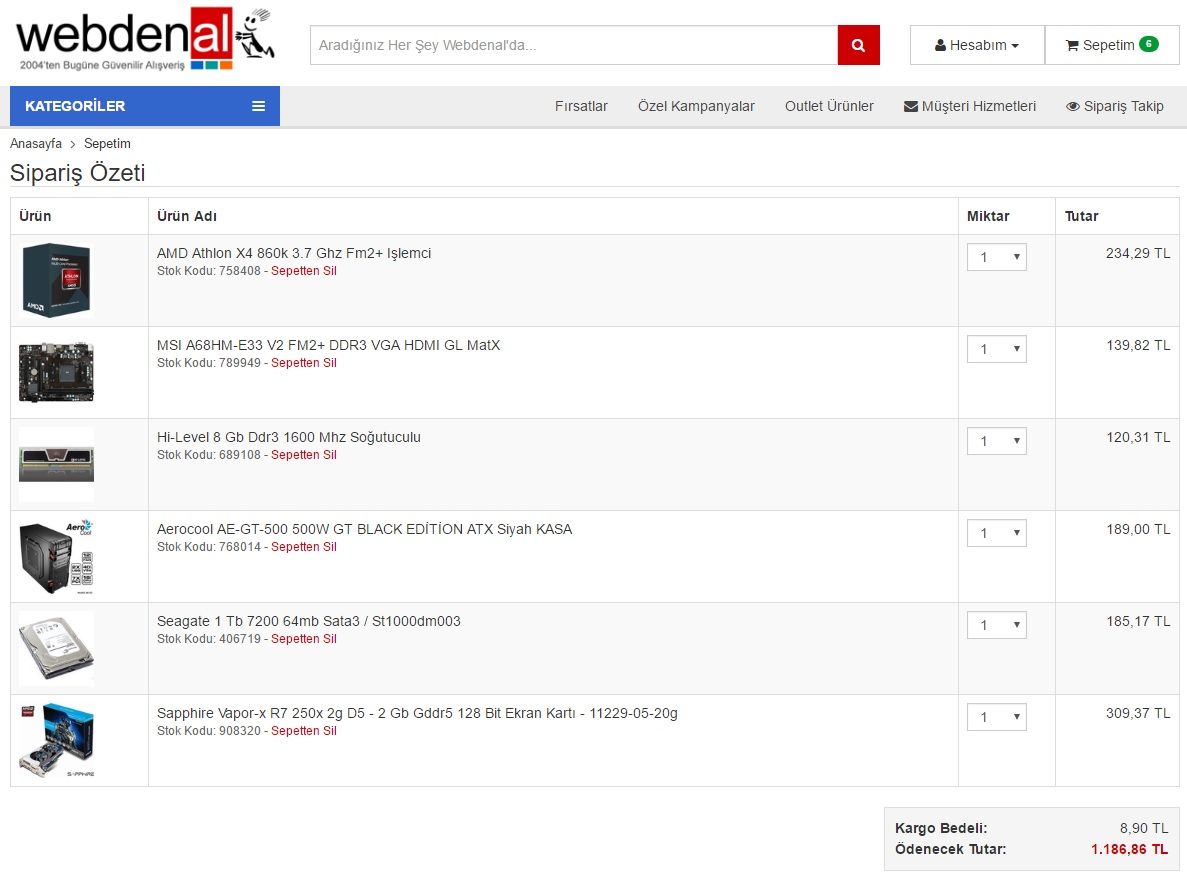The width and height of the screenshot is (1187, 880).
Task: Open quantity dropdown for Sapphire Vapor-x
Action: click(997, 717)
